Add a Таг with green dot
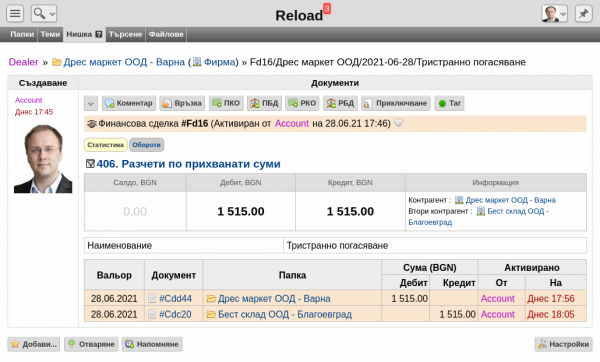 (449, 103)
